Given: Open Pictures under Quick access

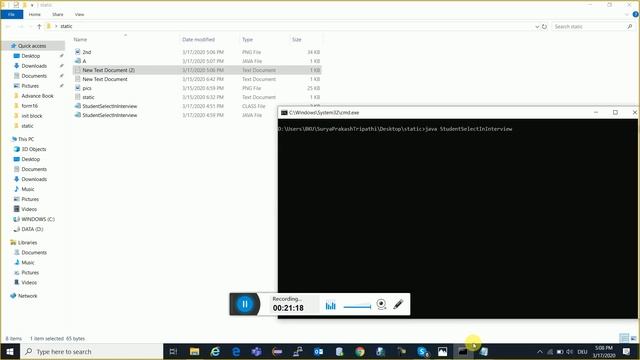Looking at the screenshot, I should (30, 86).
